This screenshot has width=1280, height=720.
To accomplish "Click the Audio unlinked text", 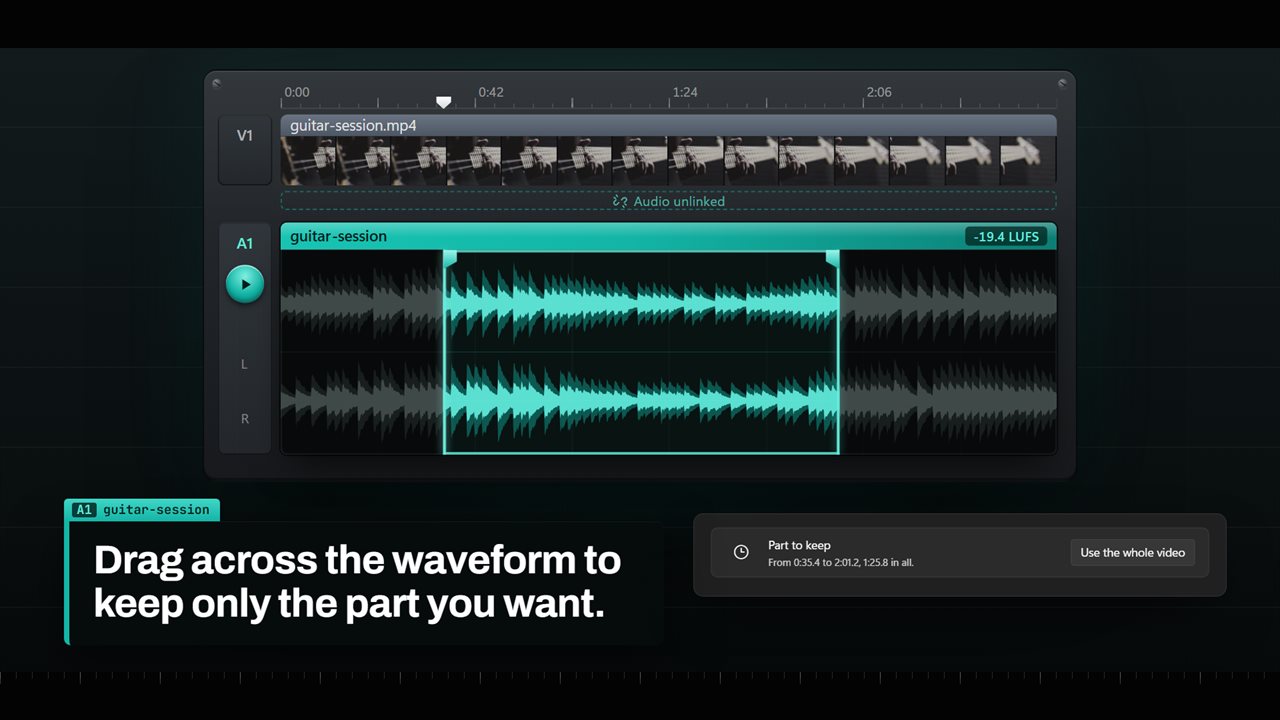I will pyautogui.click(x=679, y=201).
